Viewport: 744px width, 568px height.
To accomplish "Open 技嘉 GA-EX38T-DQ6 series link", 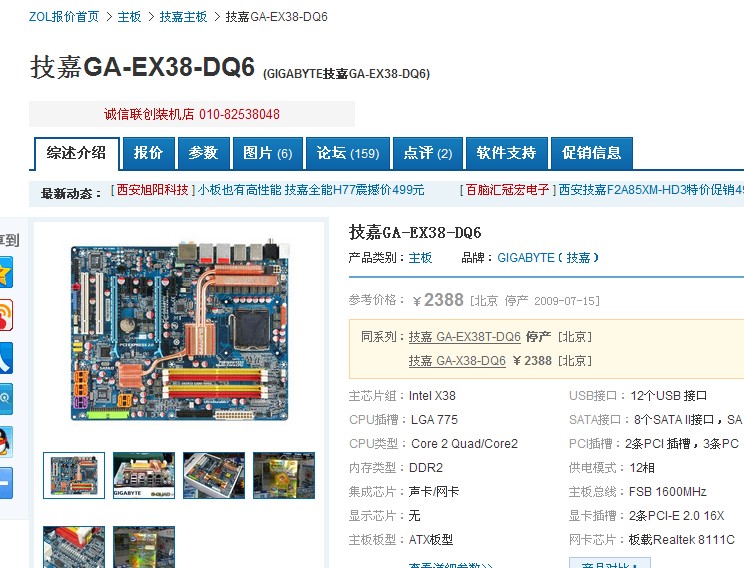I will pyautogui.click(x=465, y=337).
